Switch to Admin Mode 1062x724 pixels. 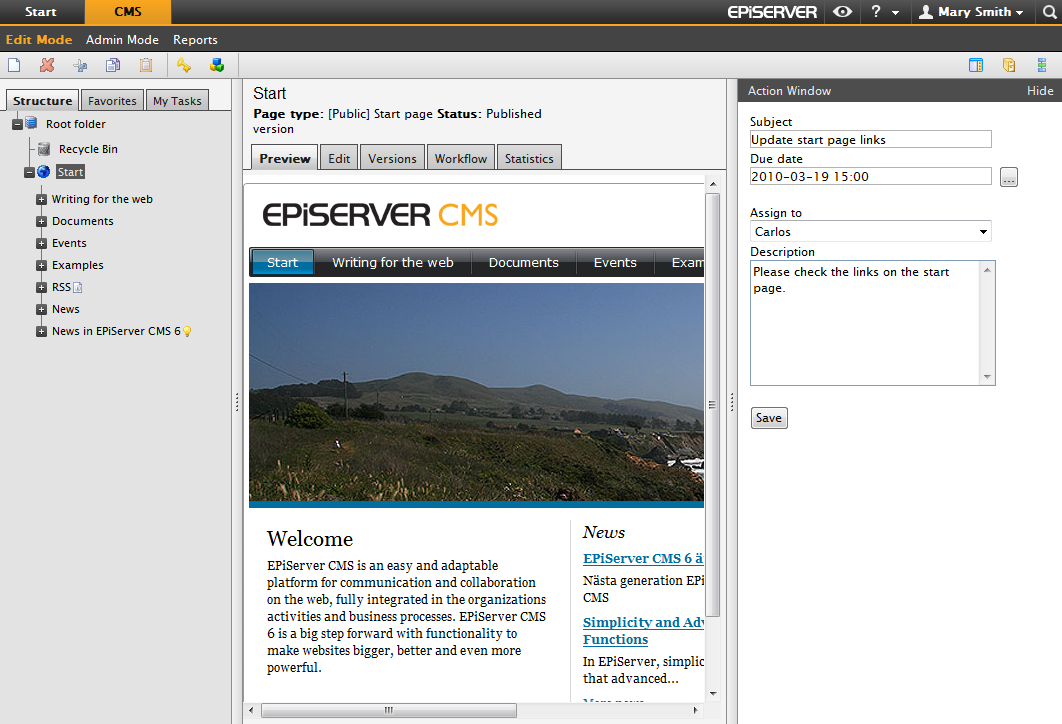122,39
